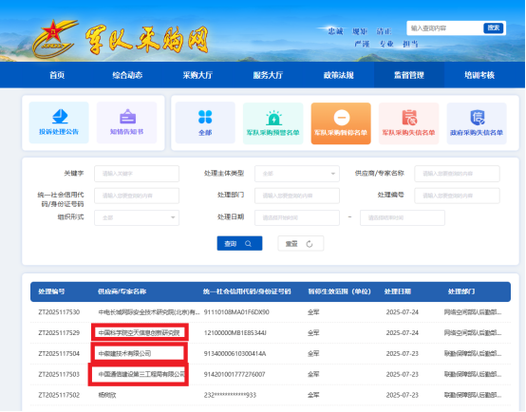Click the 处理部门 column header

pos(461,292)
